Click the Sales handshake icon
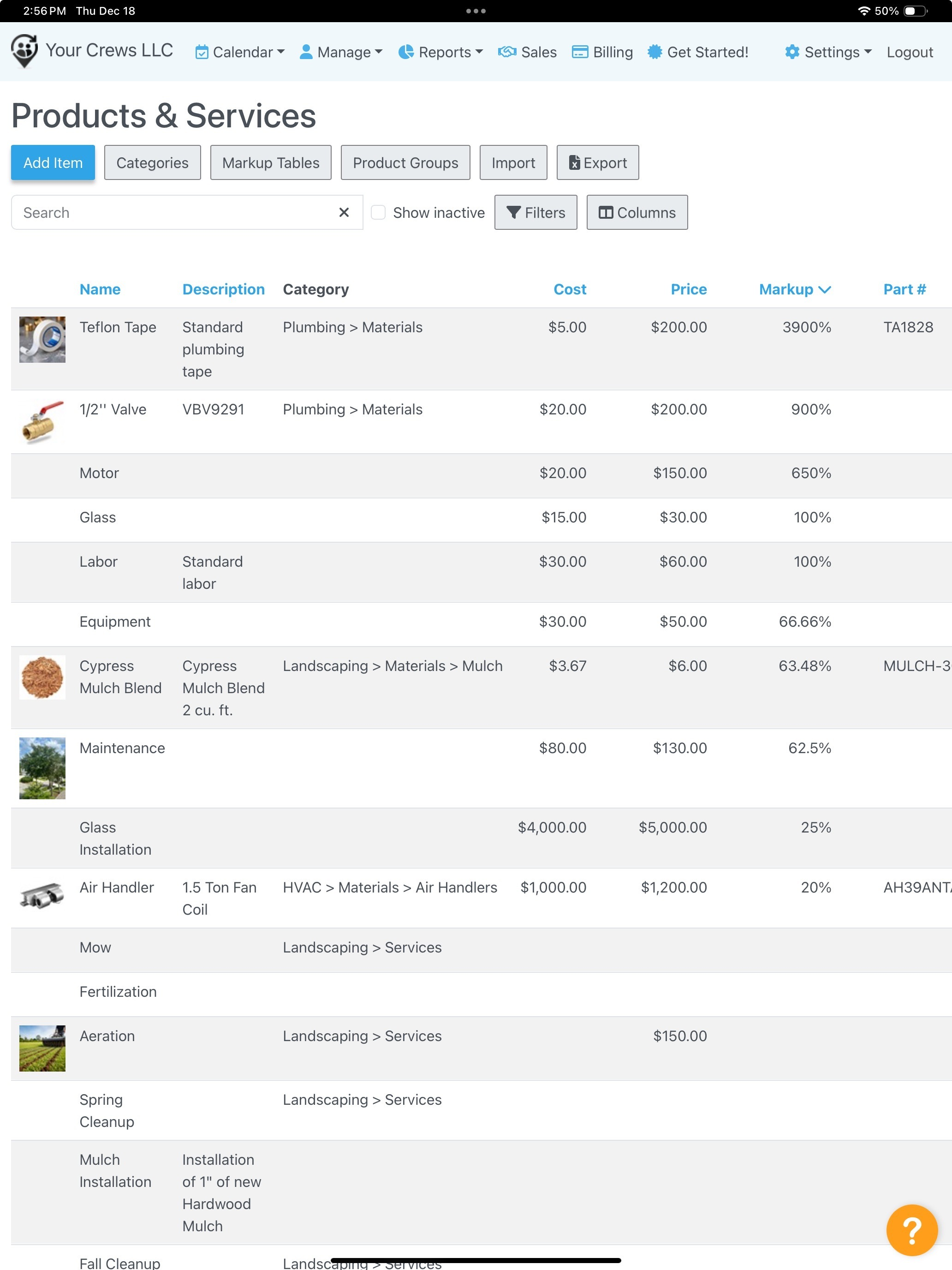Screen dimensions: 952x1270 tap(507, 52)
